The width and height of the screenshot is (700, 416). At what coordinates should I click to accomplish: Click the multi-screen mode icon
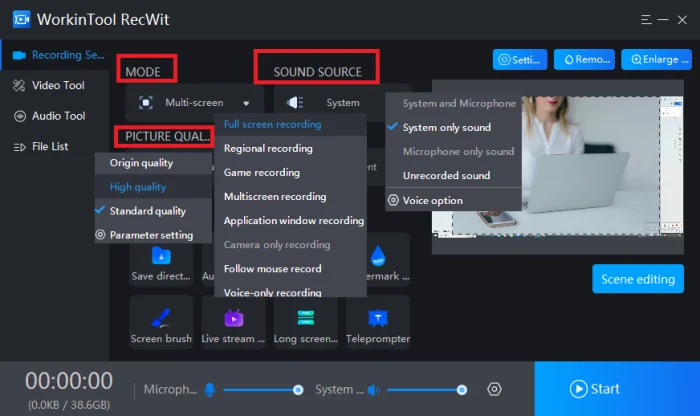tap(146, 103)
